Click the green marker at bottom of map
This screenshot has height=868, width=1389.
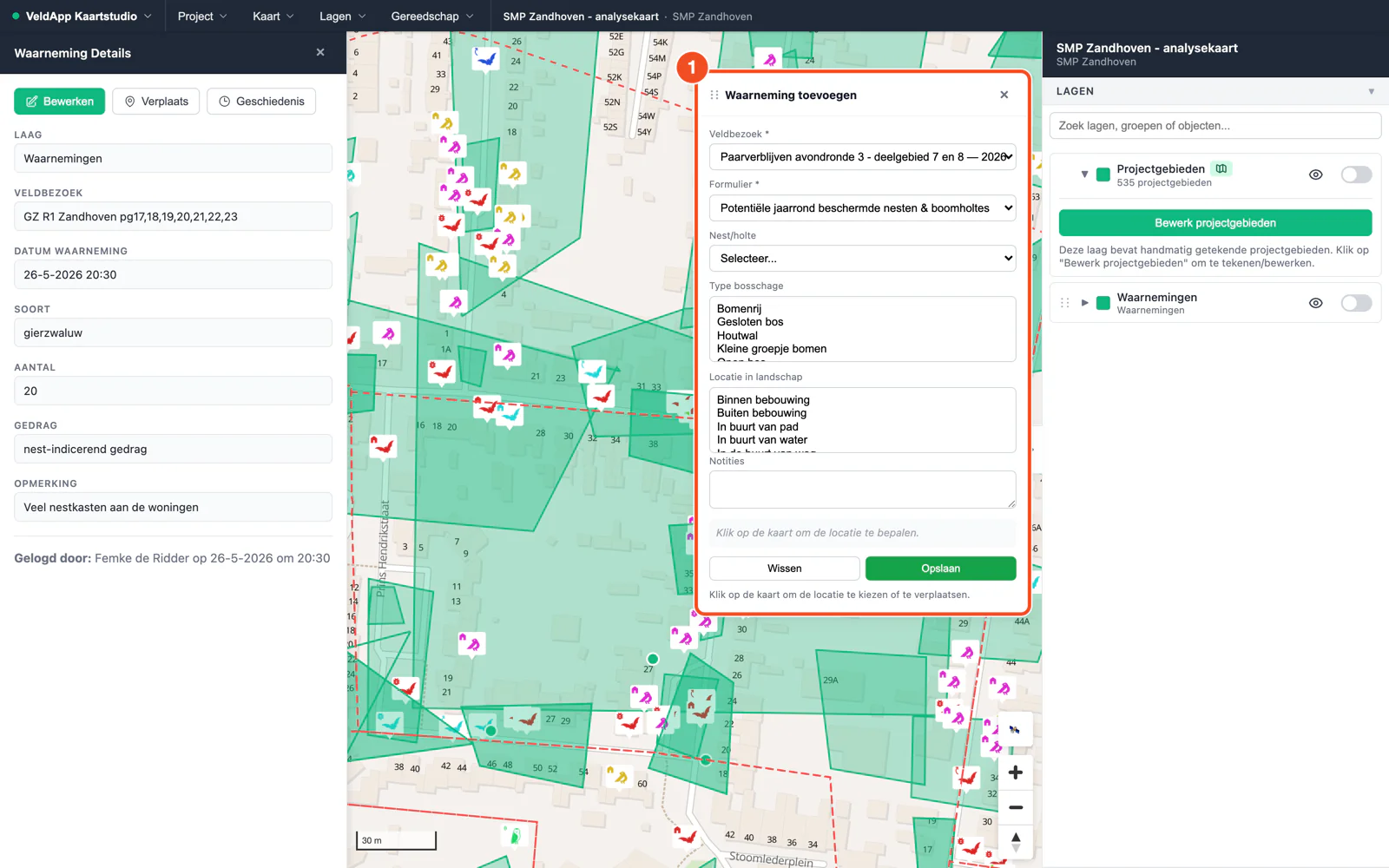click(x=515, y=835)
